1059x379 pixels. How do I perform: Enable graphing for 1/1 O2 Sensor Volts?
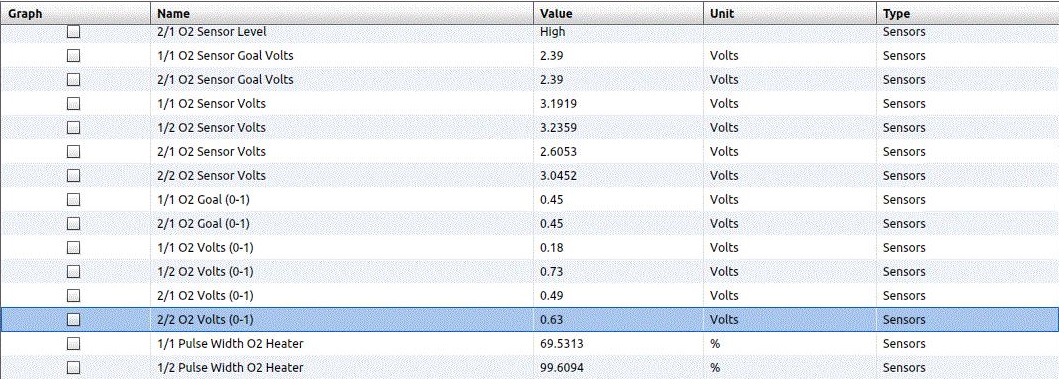pos(74,103)
